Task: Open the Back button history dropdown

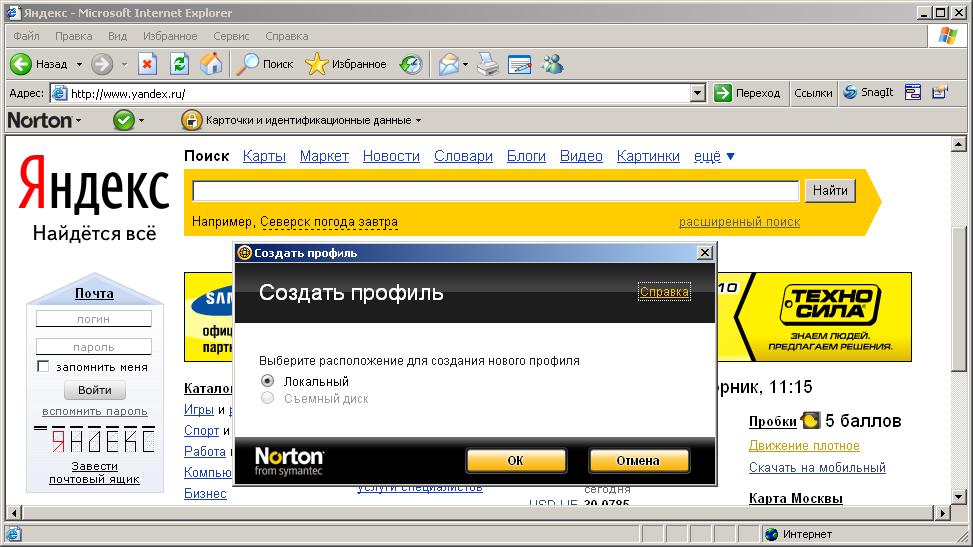Action: 79,65
